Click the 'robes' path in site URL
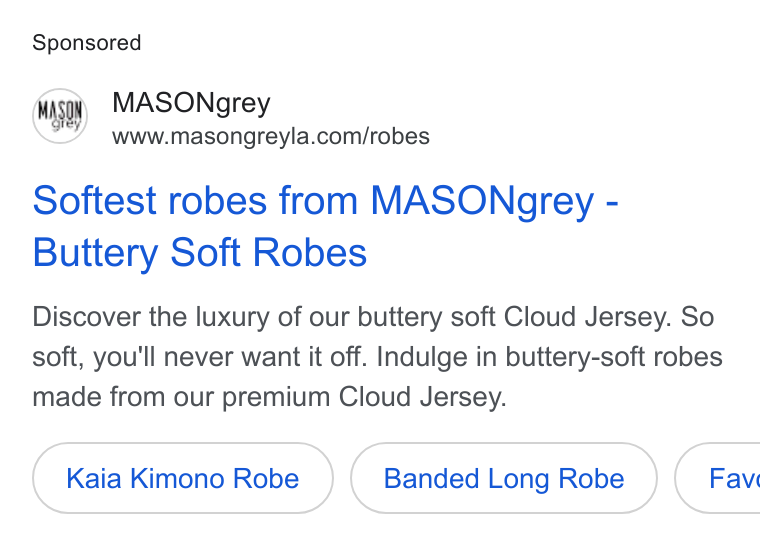Screen dimensions: 760x546 399,136
